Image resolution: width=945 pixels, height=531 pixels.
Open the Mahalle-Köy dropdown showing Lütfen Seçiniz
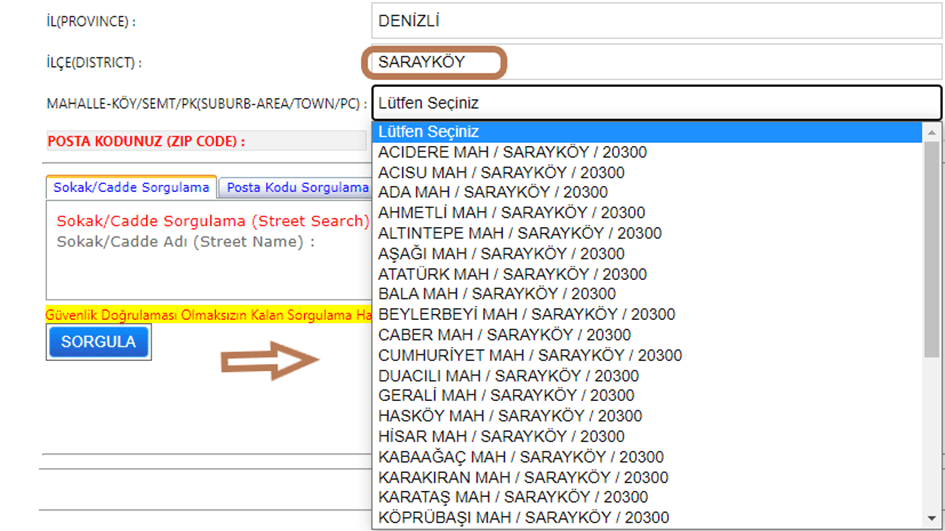(656, 103)
